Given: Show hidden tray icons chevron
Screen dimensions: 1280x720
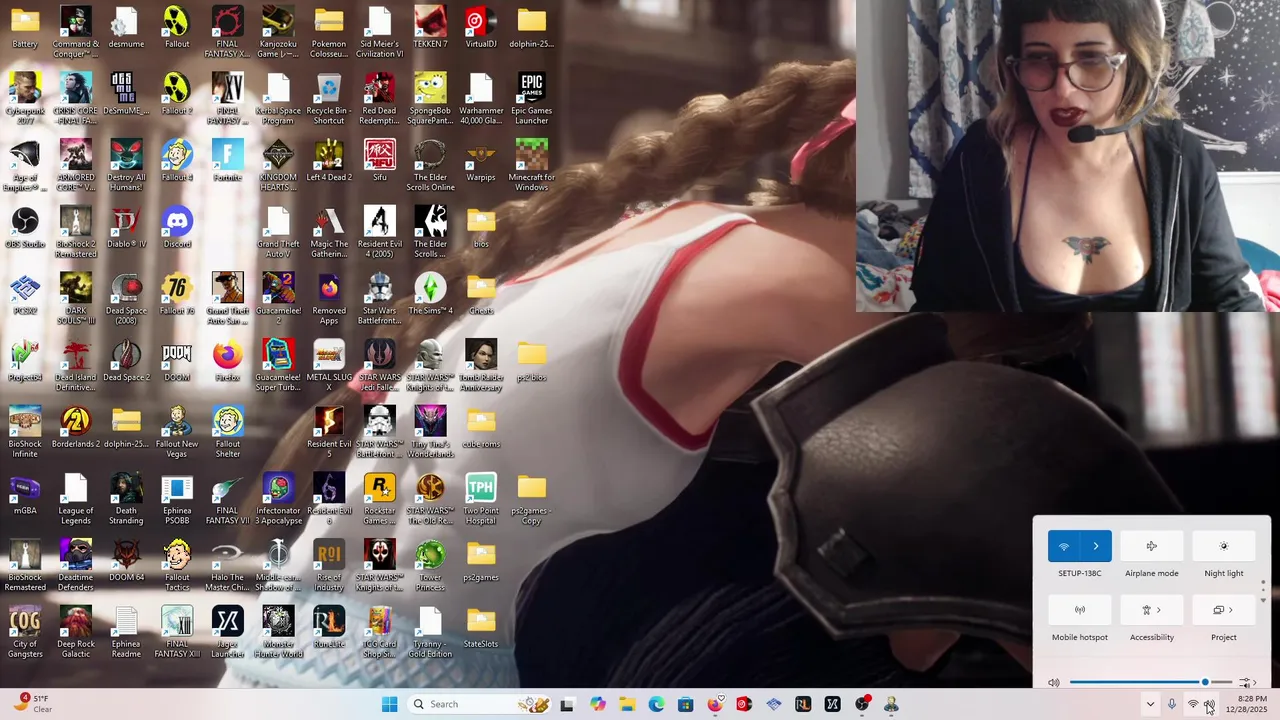Looking at the screenshot, I should click(1150, 704).
